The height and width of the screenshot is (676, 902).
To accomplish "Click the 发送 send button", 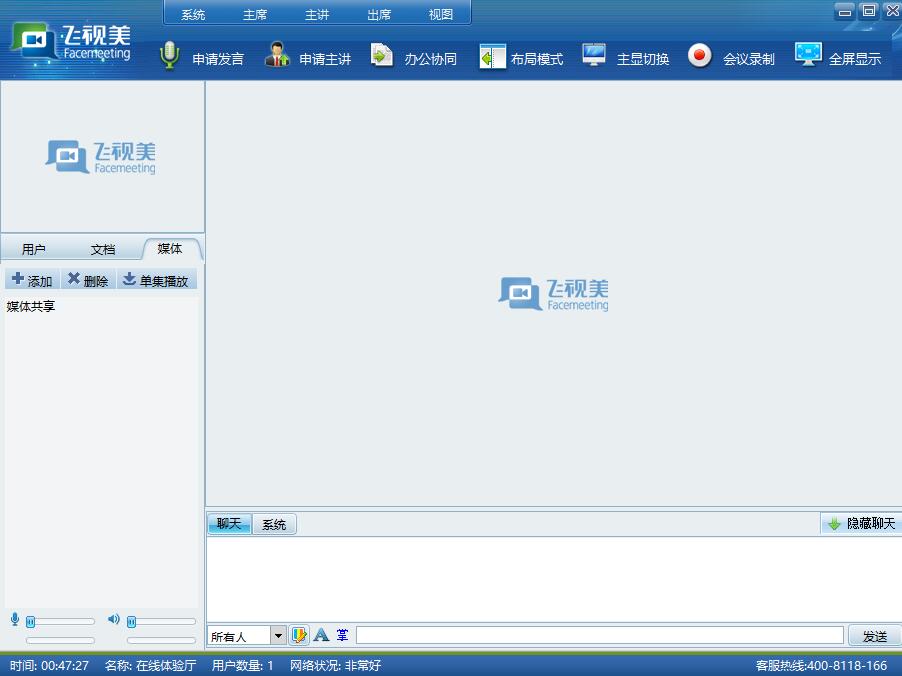I will click(874, 635).
